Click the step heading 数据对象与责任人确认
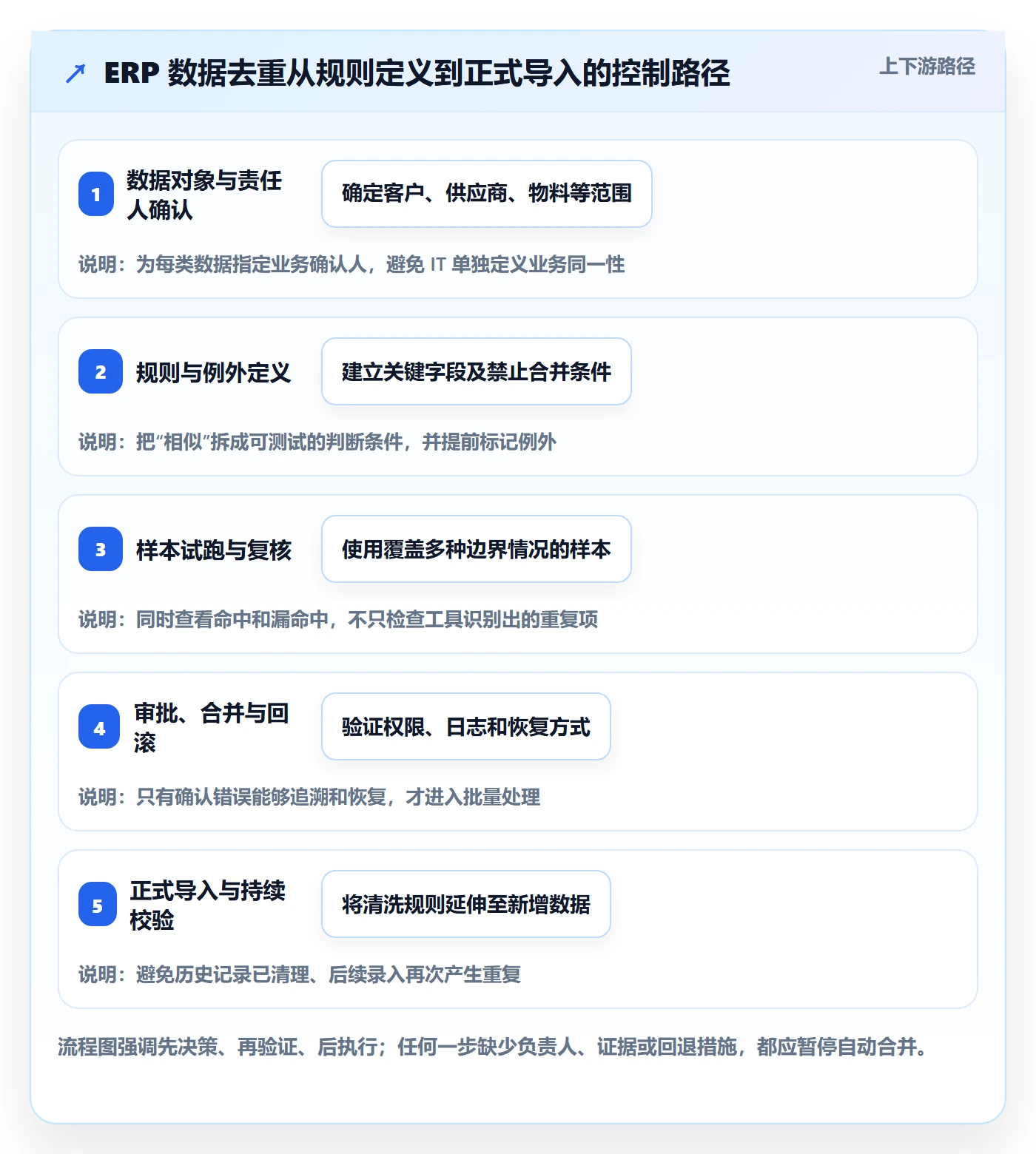This screenshot has width=1036, height=1154. 204,195
